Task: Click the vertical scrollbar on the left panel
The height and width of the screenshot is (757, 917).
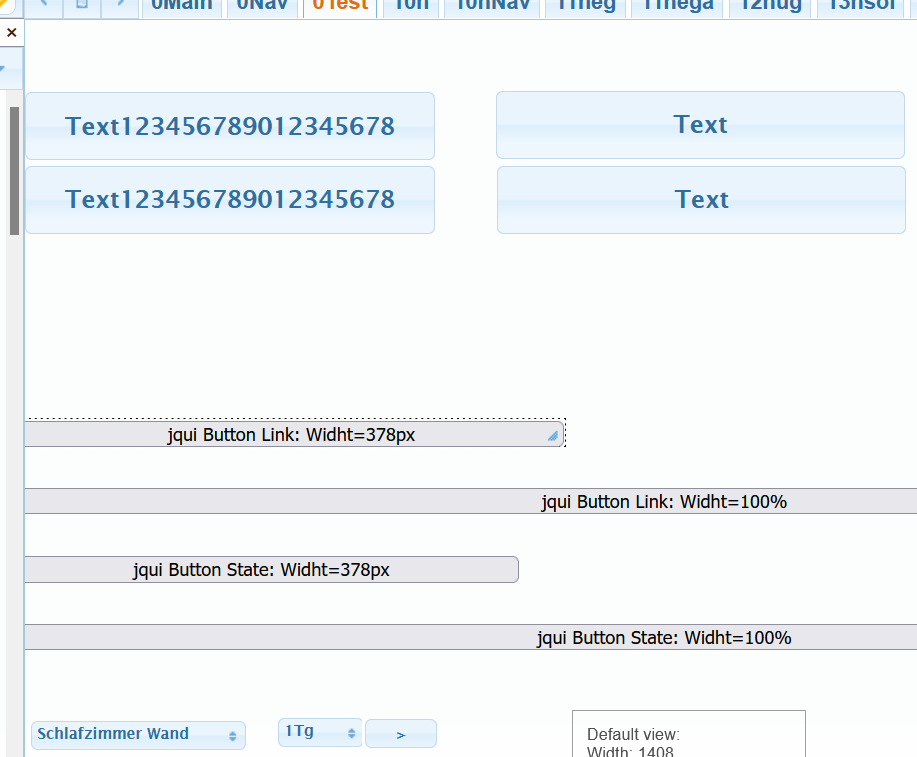Action: coord(14,170)
